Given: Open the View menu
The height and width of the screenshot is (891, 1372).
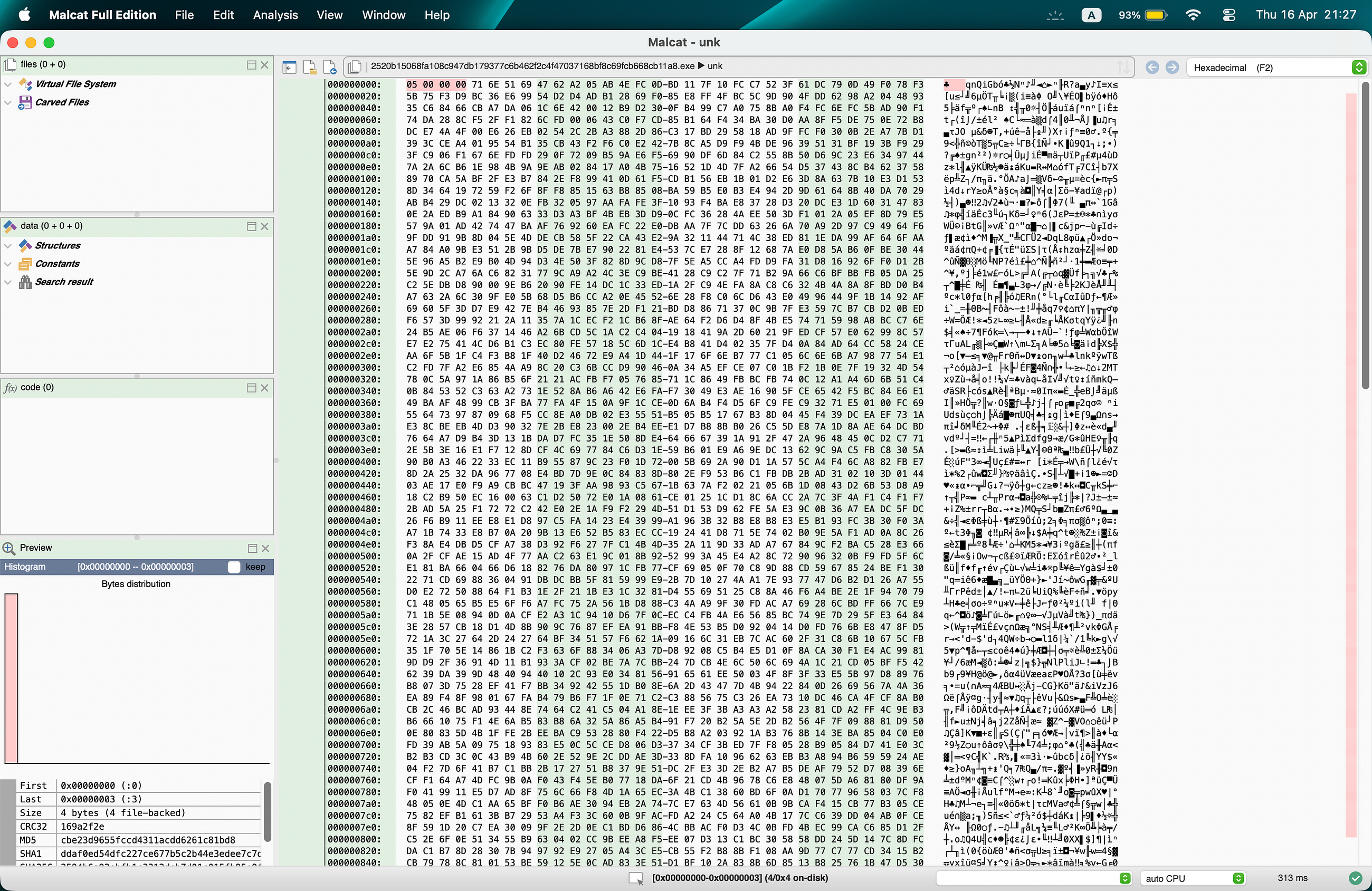Looking at the screenshot, I should coord(329,15).
